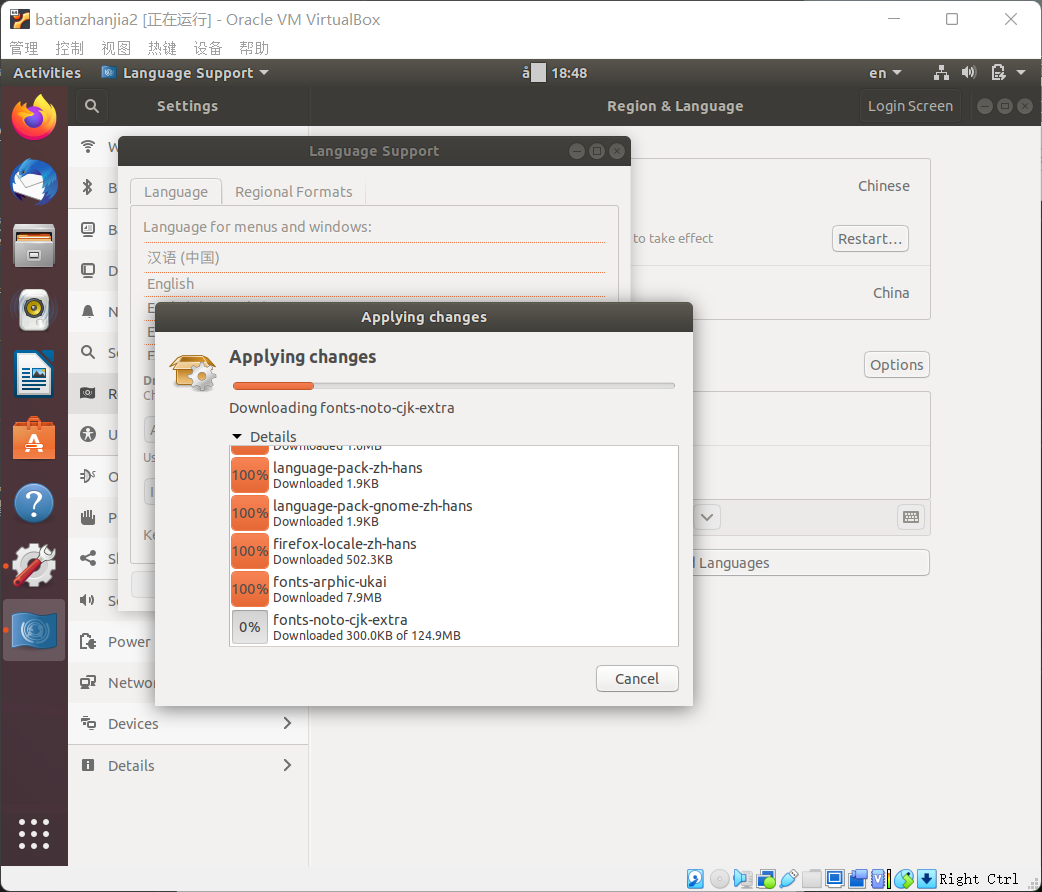Click the 0% progress of fonts-noto-cjk-extra

(250, 627)
